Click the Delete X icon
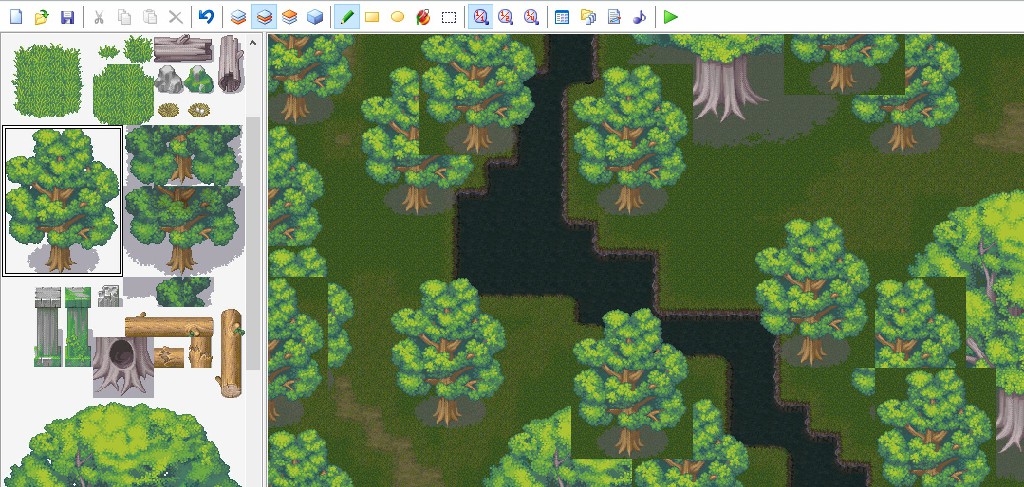The image size is (1024, 487). coord(176,17)
